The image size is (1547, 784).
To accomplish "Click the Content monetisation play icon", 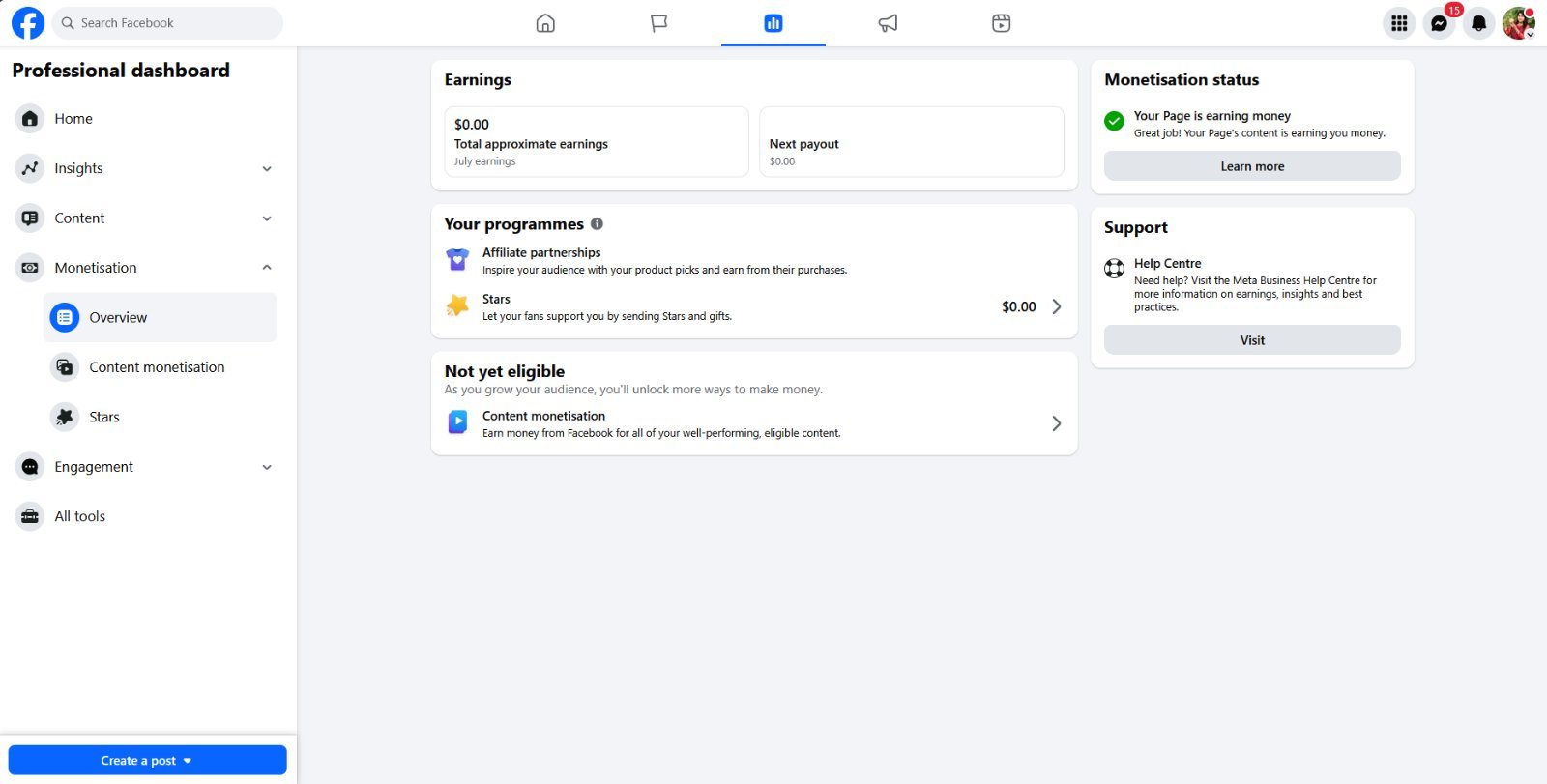I will click(457, 422).
